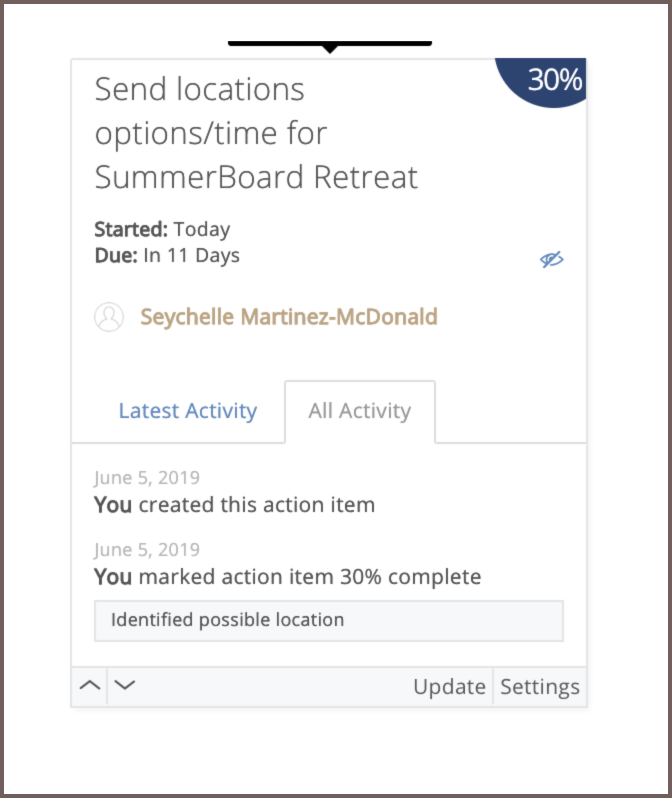Click the bold 'You' in created entry
The image size is (672, 798).
click(x=113, y=505)
